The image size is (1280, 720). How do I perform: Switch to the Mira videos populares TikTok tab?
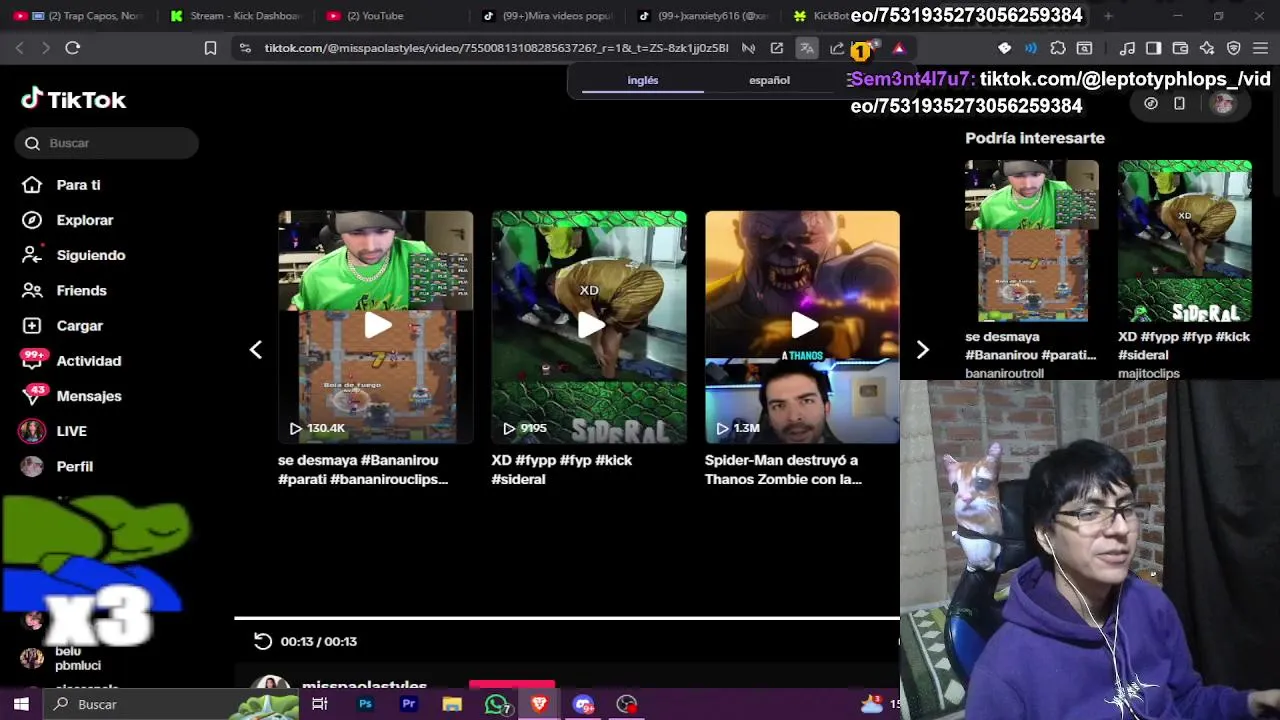coord(548,16)
